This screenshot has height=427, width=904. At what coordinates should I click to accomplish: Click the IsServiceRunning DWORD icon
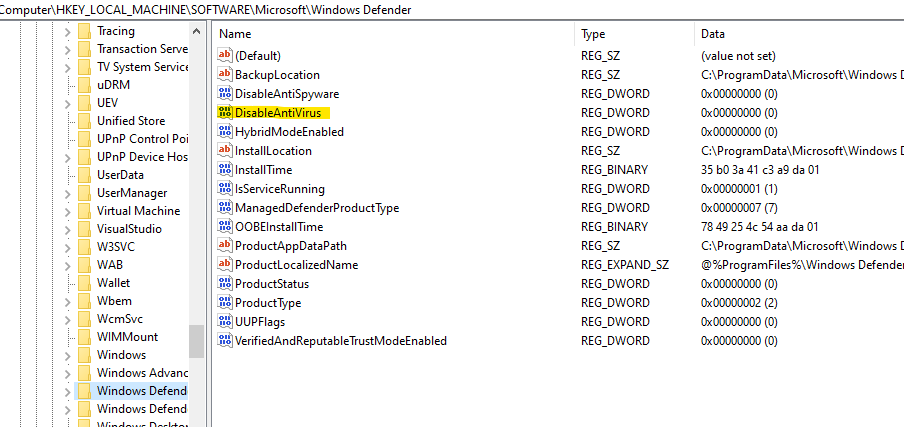224,188
